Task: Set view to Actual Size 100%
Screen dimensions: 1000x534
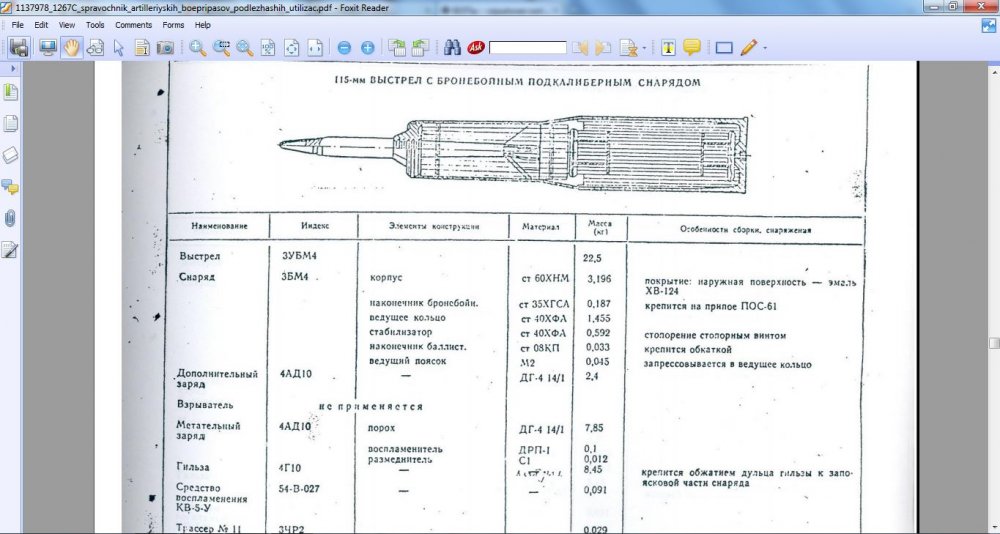Action: click(x=268, y=48)
